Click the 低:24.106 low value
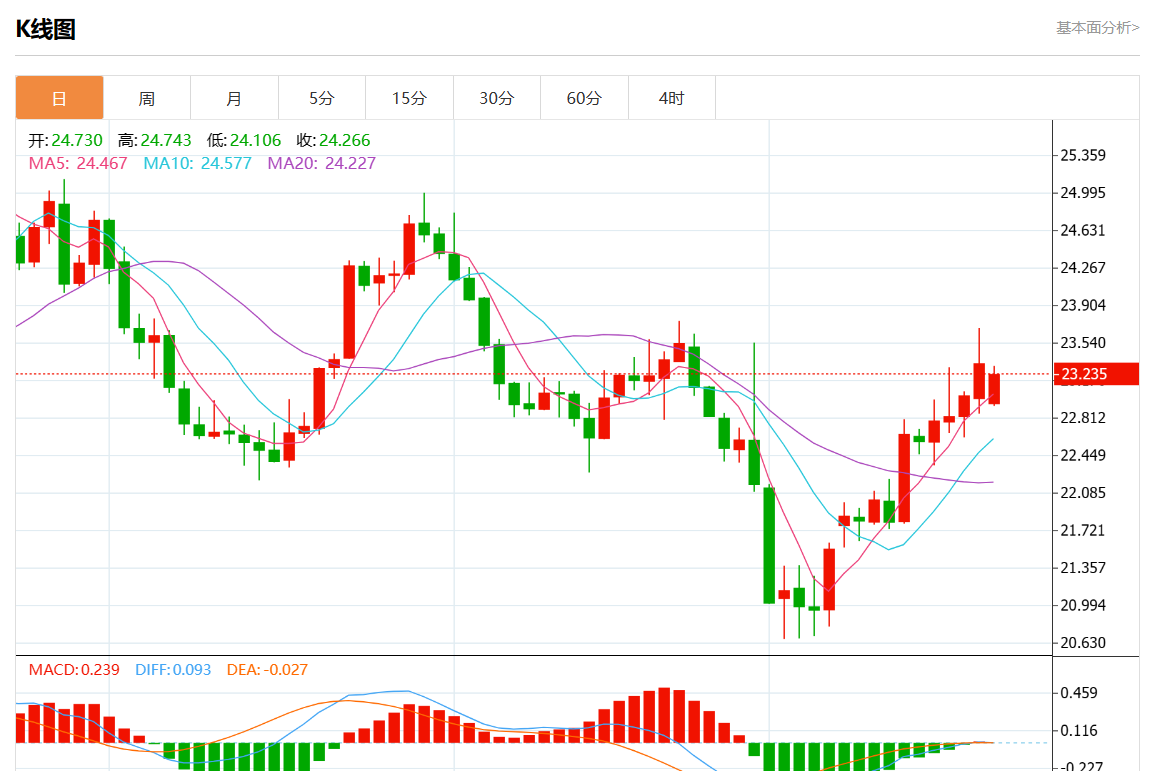 [x=244, y=140]
